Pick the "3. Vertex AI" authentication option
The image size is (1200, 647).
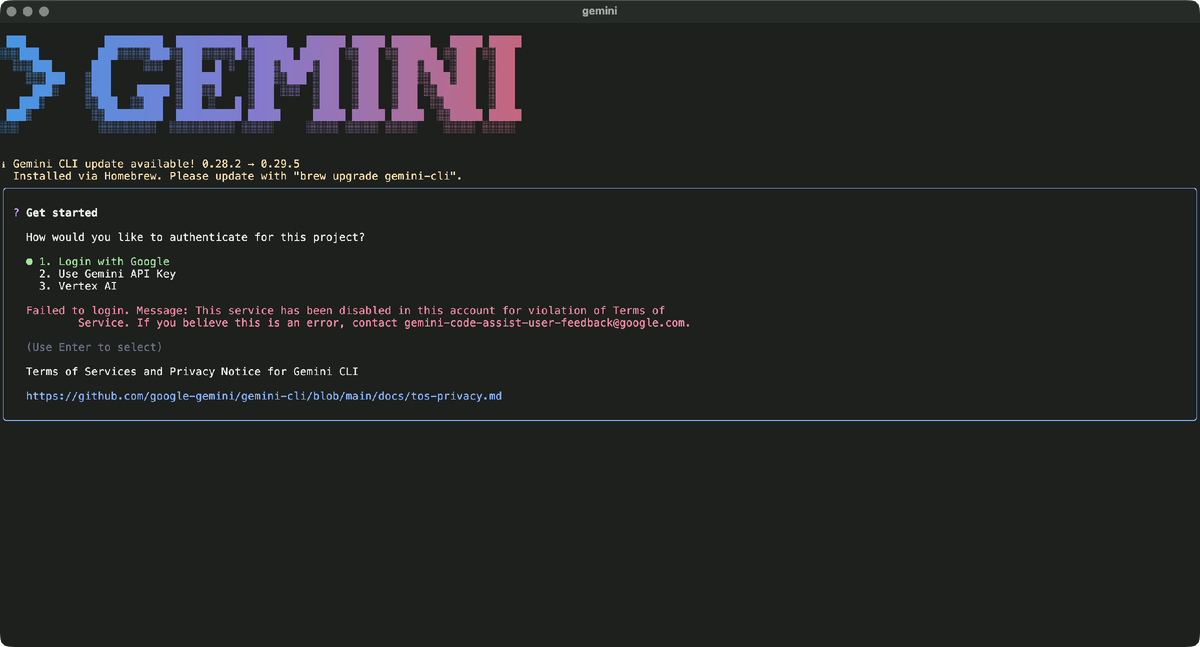(x=78, y=286)
